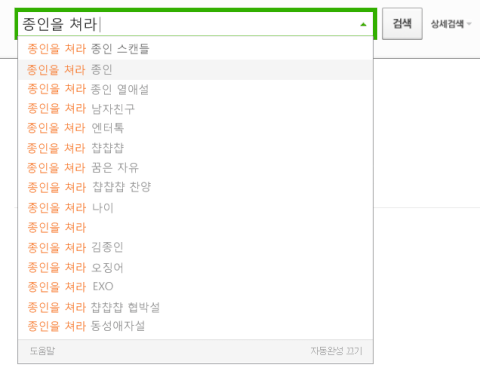The height and width of the screenshot is (383, 480).
Task: Turn off autocomplete via 자동완성 끄기
Action: (336, 351)
